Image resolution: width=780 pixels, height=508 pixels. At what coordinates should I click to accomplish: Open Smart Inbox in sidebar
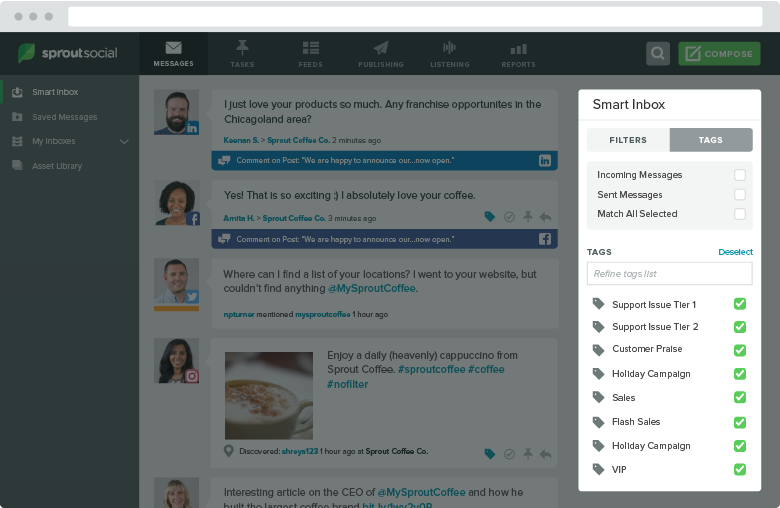point(55,92)
